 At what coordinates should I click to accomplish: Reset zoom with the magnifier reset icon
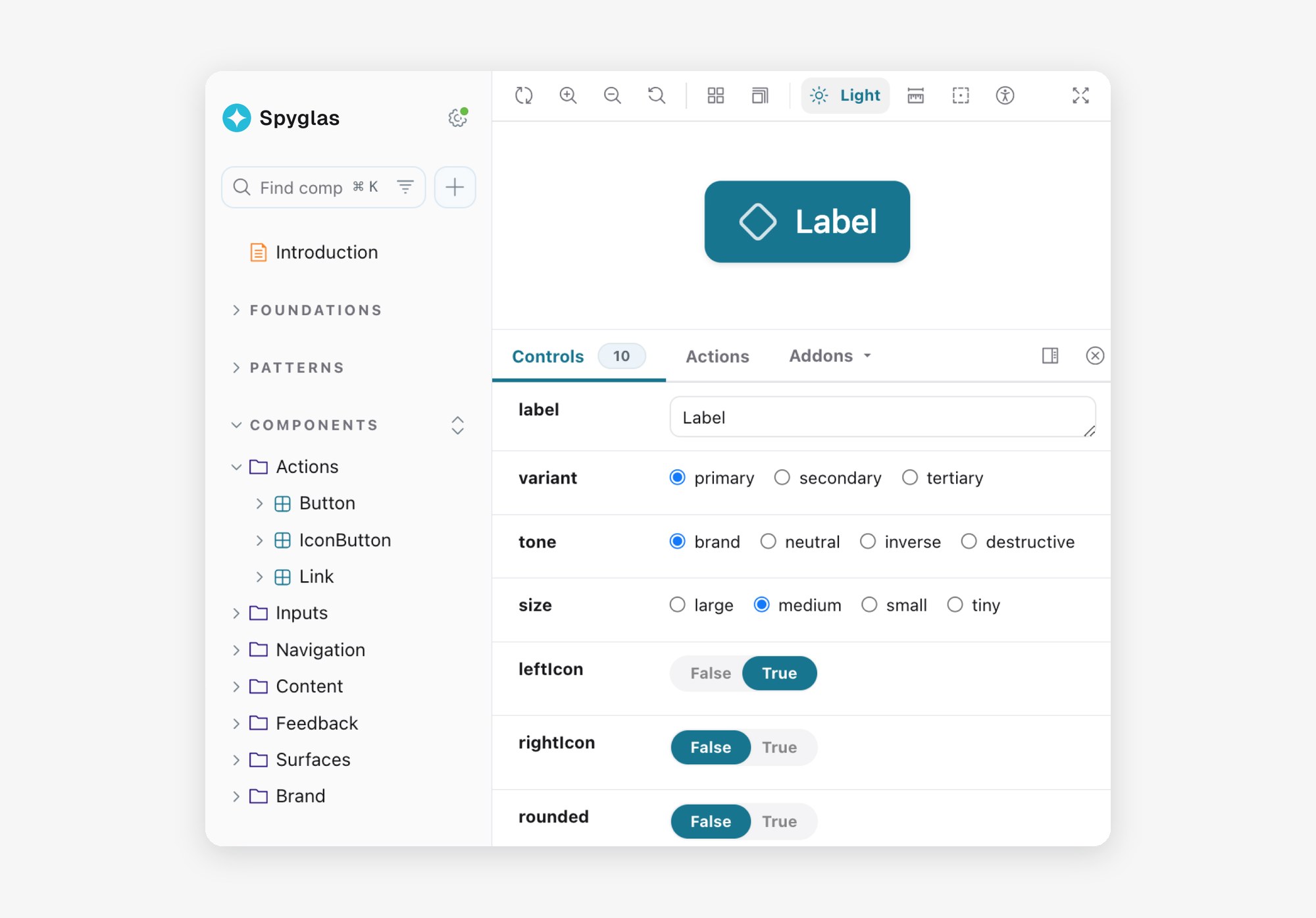[x=657, y=95]
